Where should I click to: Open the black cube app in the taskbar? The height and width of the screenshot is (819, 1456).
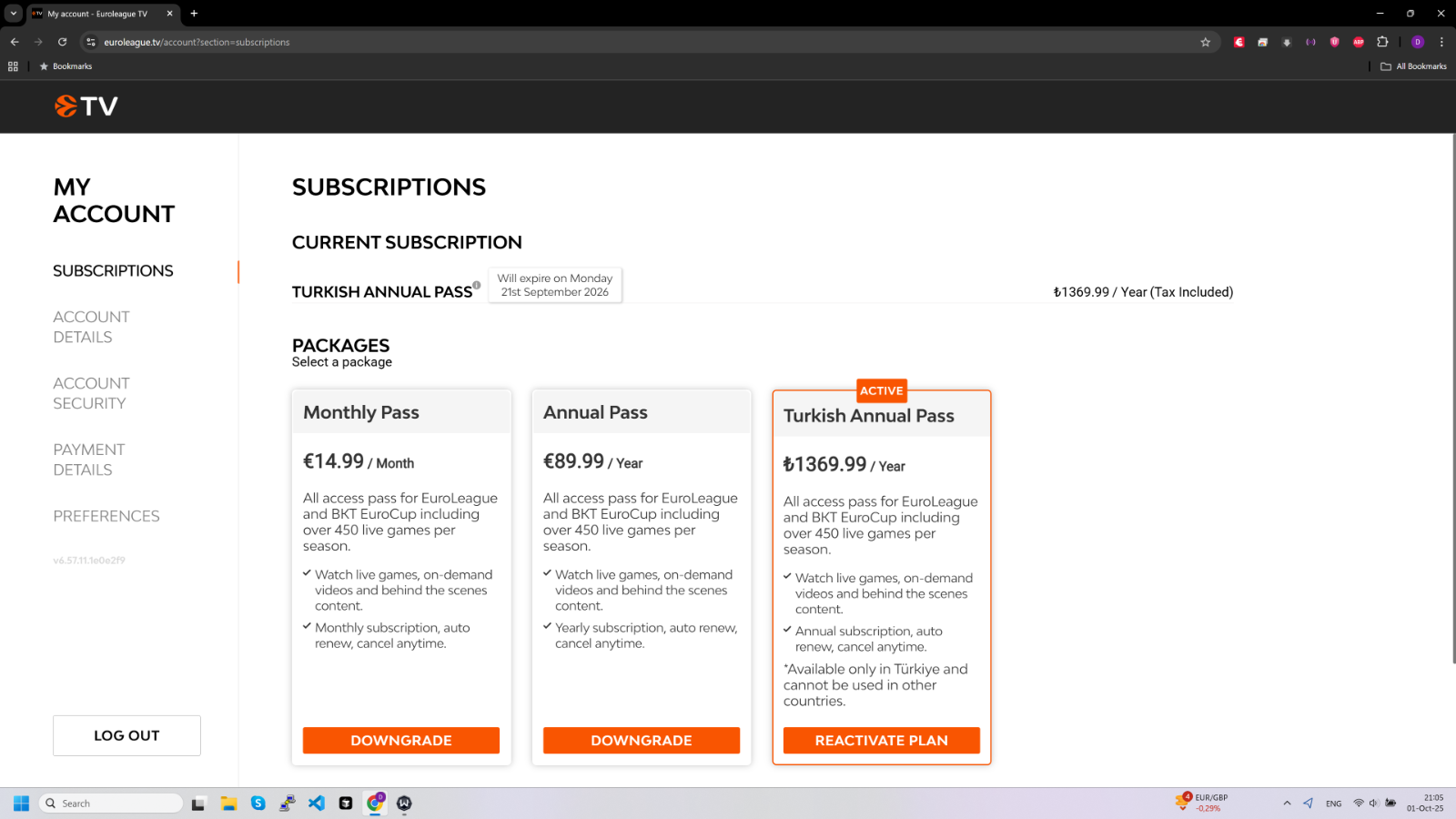(x=346, y=804)
